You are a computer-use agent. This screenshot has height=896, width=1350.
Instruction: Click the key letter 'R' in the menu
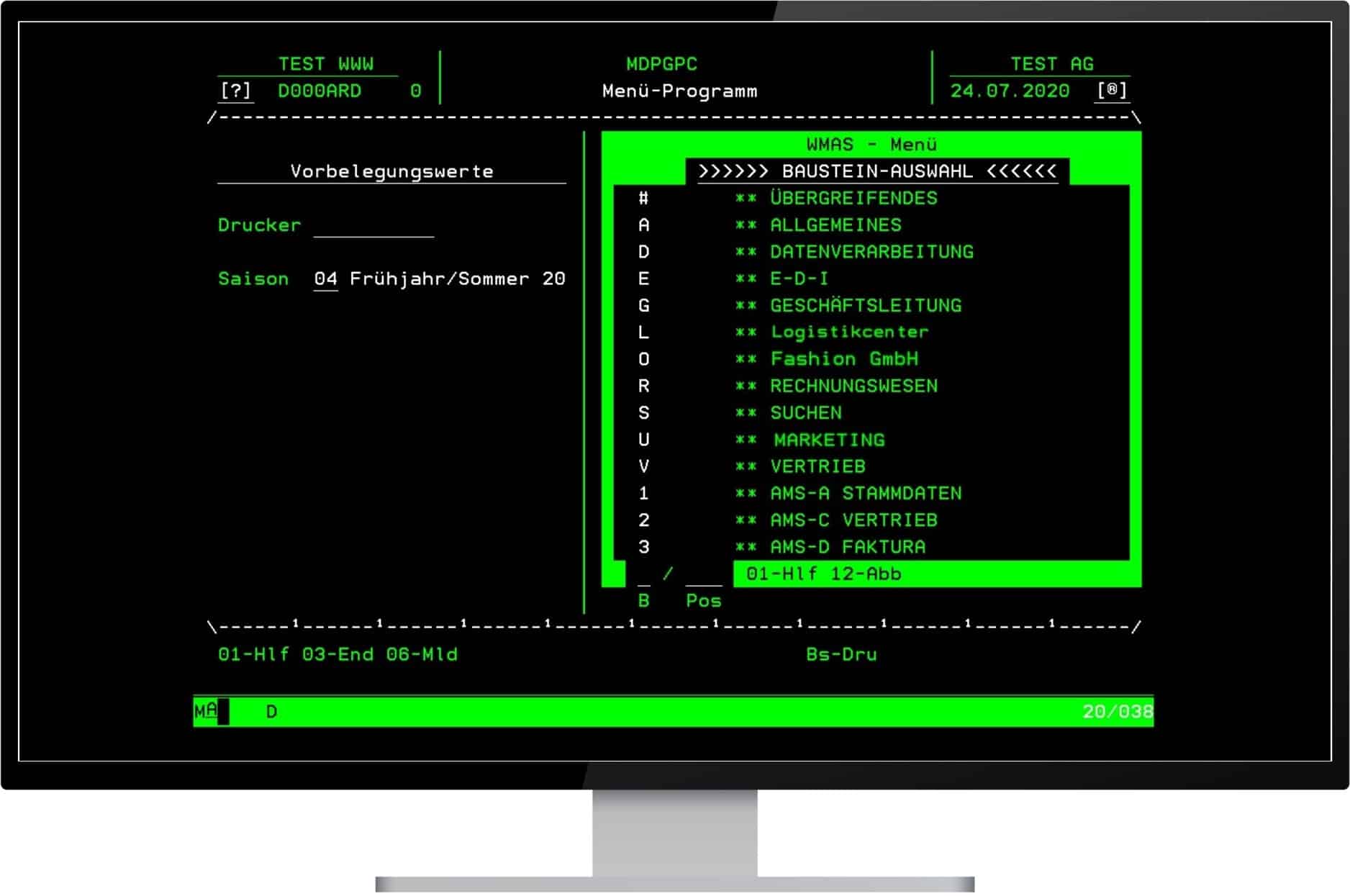pos(643,386)
